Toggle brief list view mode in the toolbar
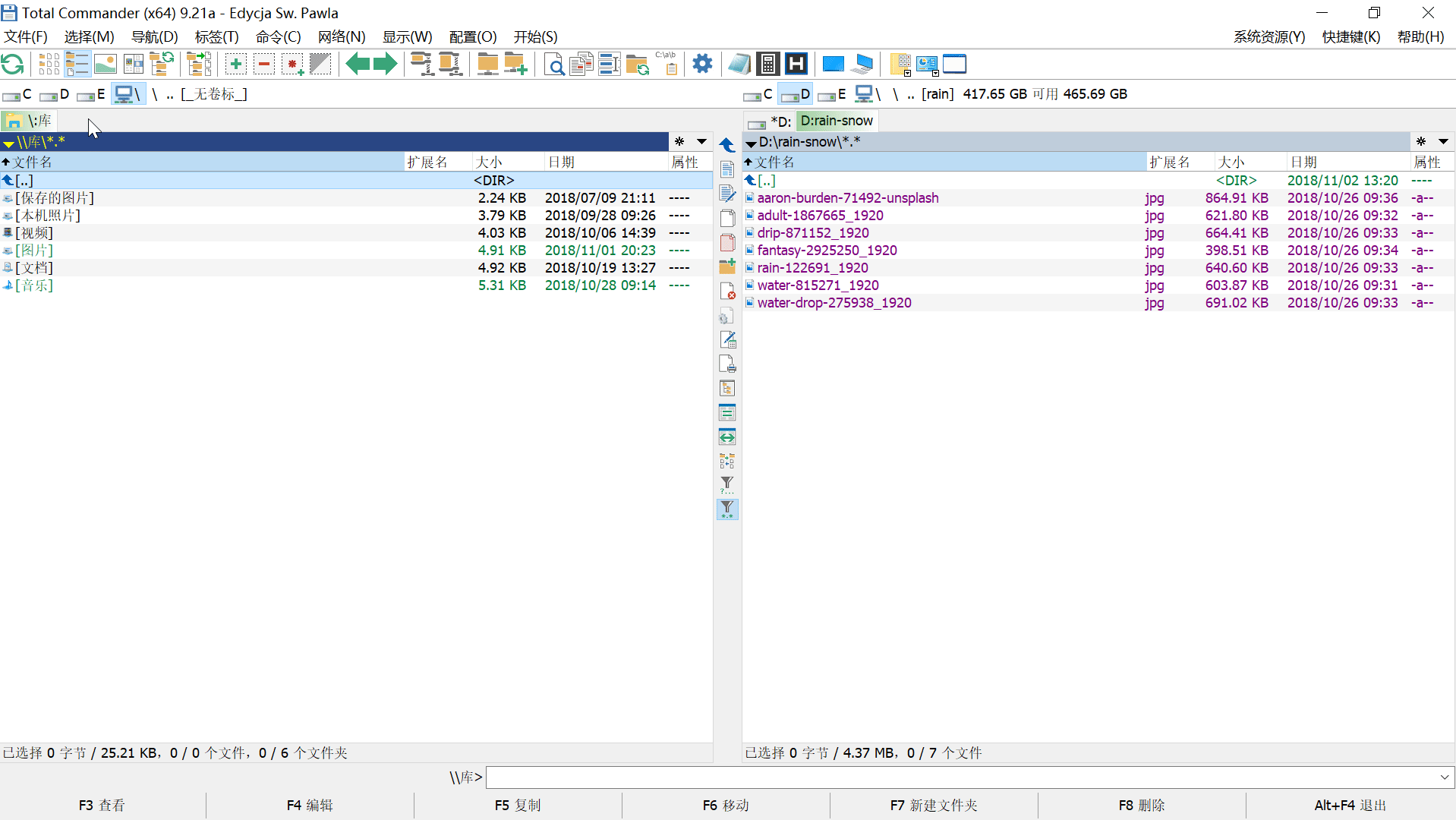 click(49, 65)
